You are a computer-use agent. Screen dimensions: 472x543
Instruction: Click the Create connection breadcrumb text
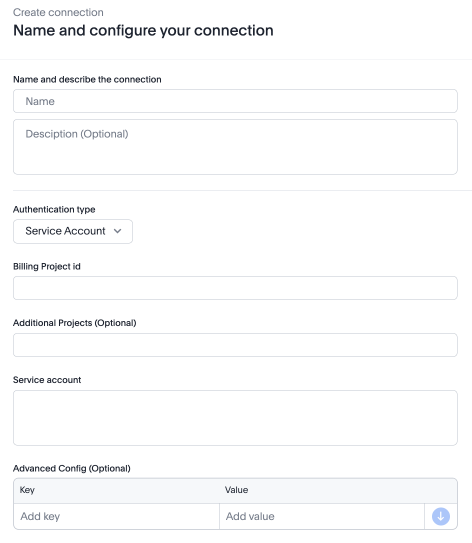click(58, 12)
